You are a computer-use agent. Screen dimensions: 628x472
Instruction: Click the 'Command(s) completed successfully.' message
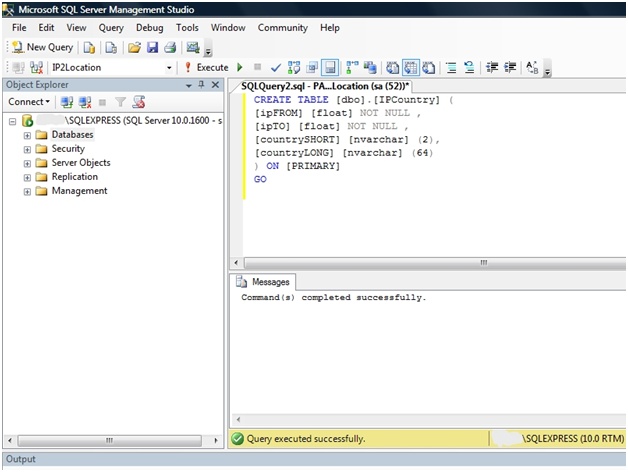(x=333, y=297)
